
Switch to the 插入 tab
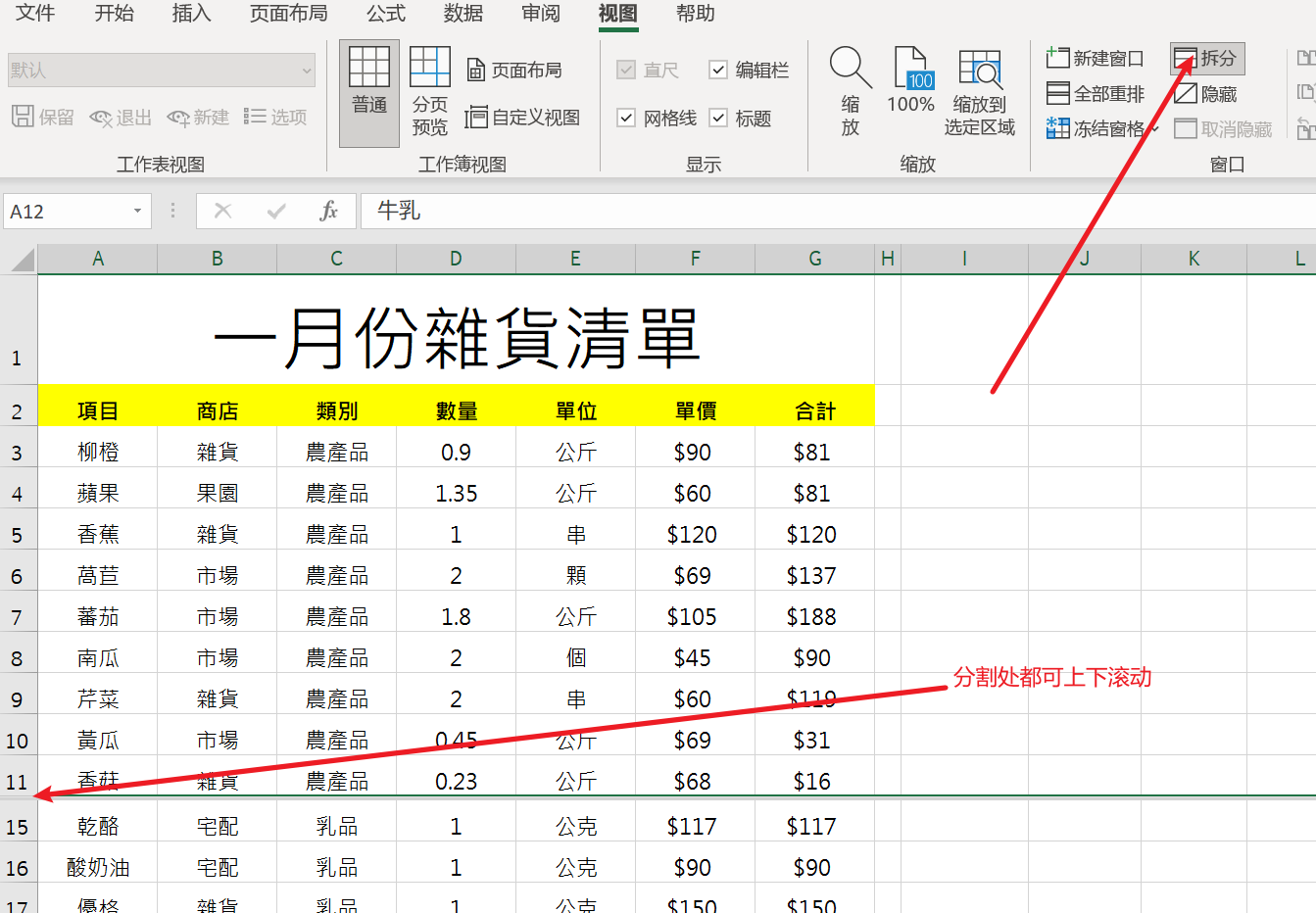click(191, 13)
